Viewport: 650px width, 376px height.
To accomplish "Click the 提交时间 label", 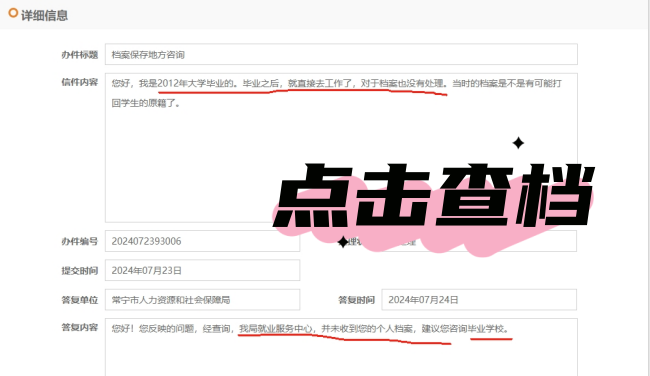I will click(80, 271).
